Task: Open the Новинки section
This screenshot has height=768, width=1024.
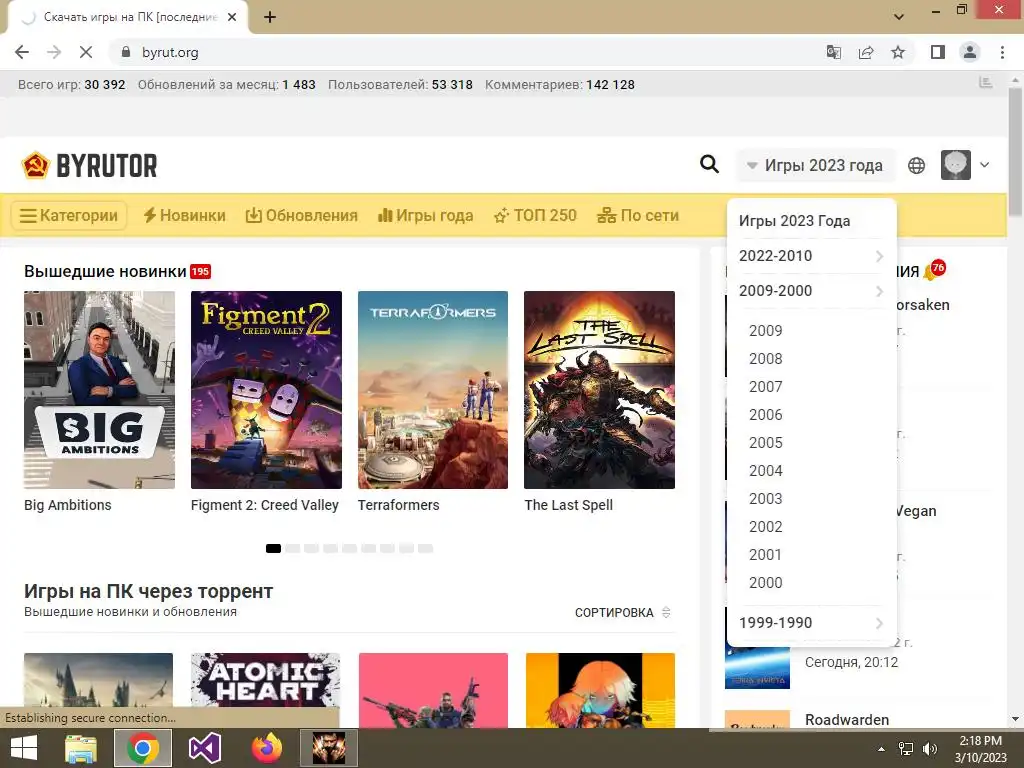Action: point(184,216)
